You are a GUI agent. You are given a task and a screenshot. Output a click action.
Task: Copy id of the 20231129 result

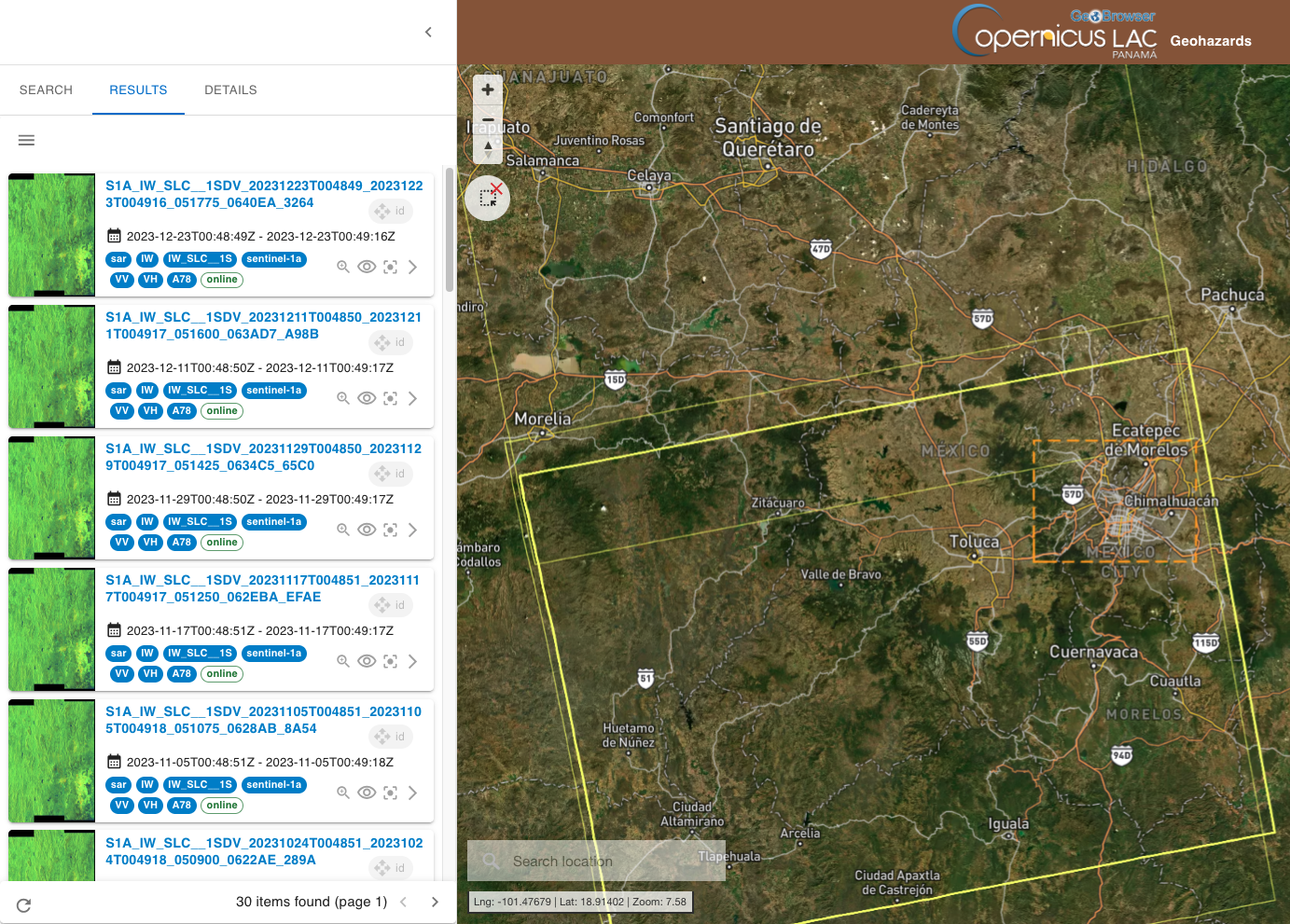pos(390,475)
